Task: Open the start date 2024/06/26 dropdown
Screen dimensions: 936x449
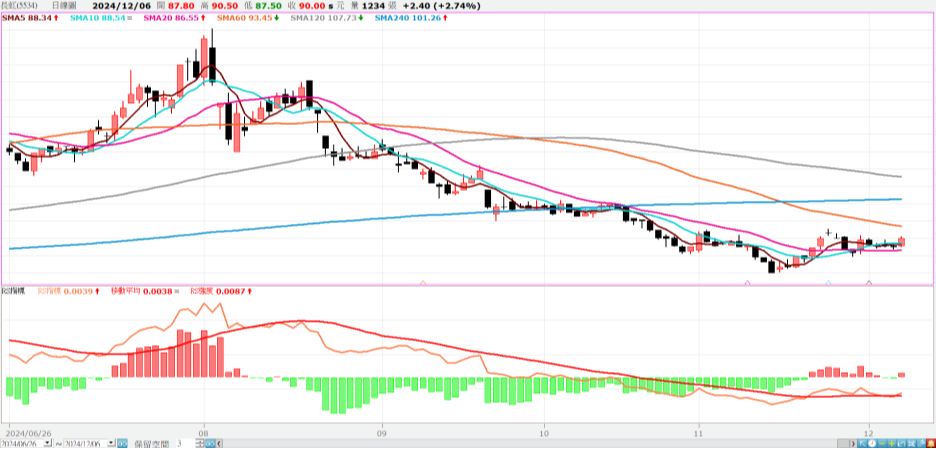Action: [x=47, y=443]
